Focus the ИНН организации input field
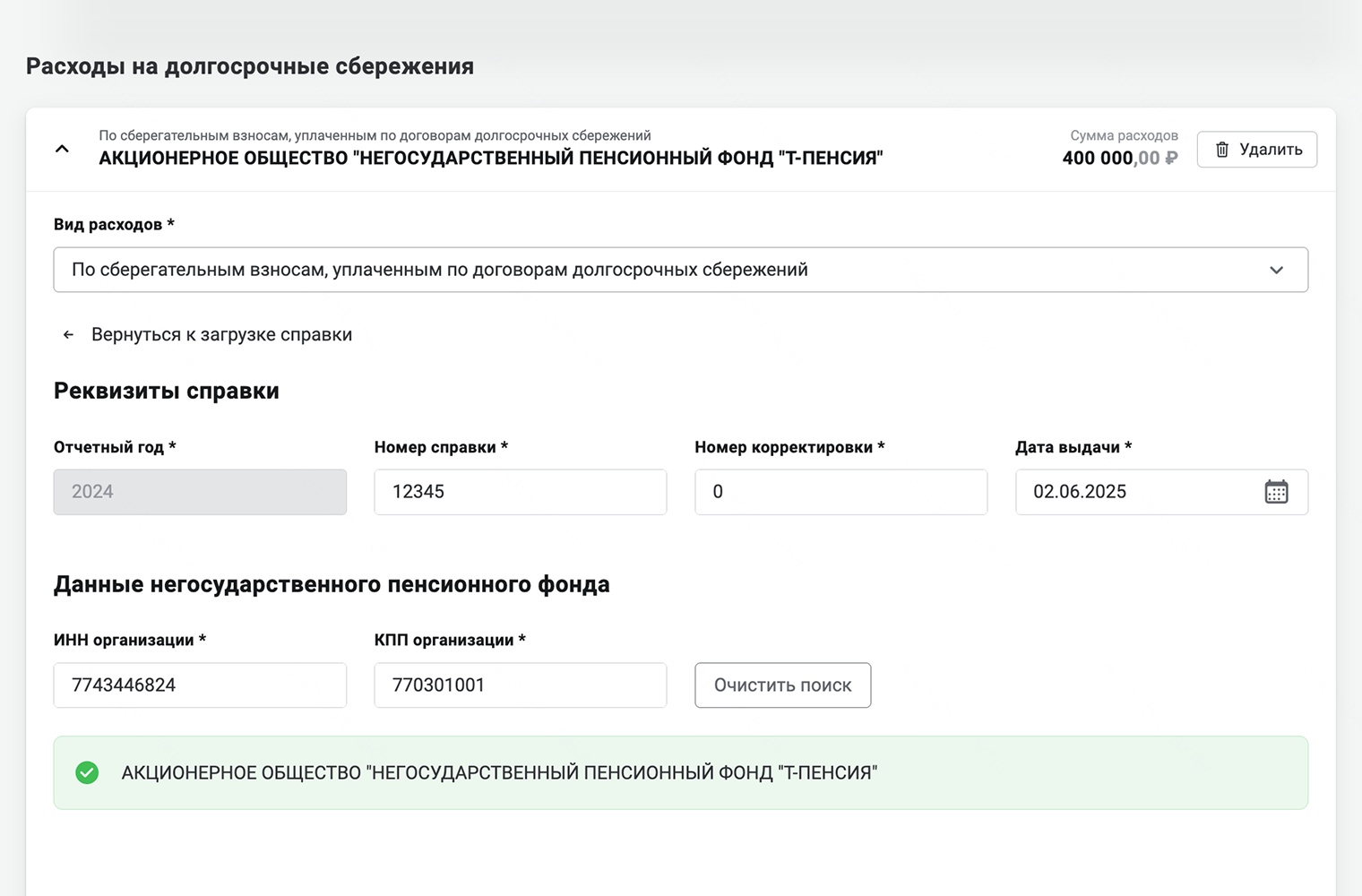Image resolution: width=1362 pixels, height=896 pixels. 200,685
